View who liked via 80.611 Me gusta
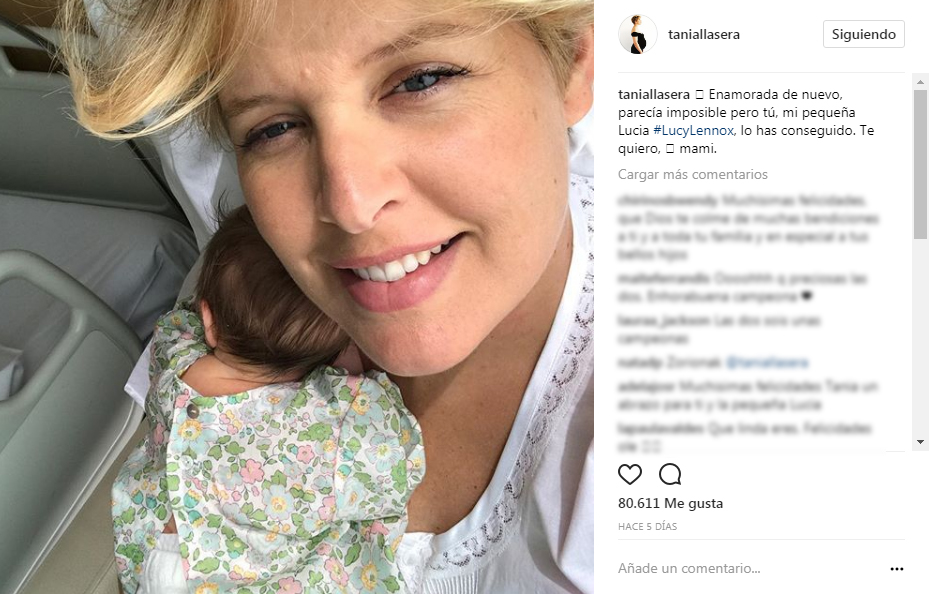Screen dimensions: 929x594 coord(670,503)
